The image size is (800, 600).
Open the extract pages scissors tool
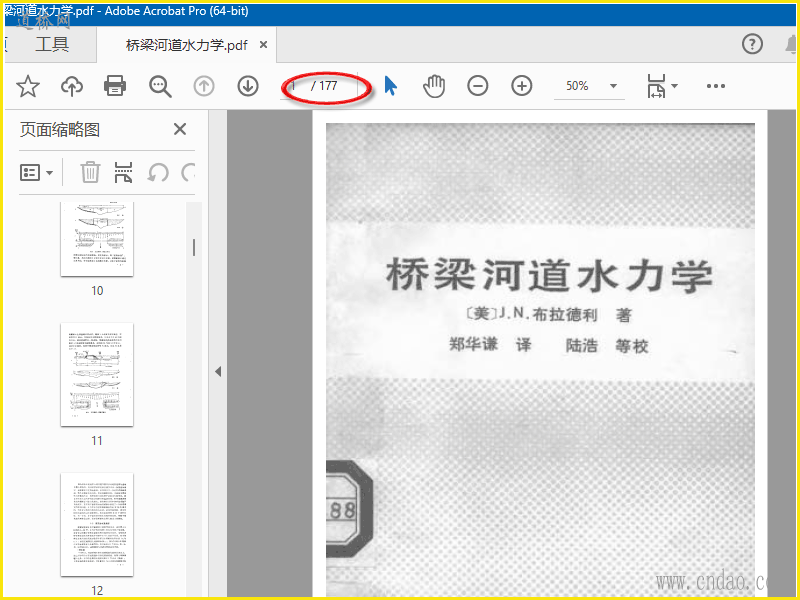click(x=123, y=172)
